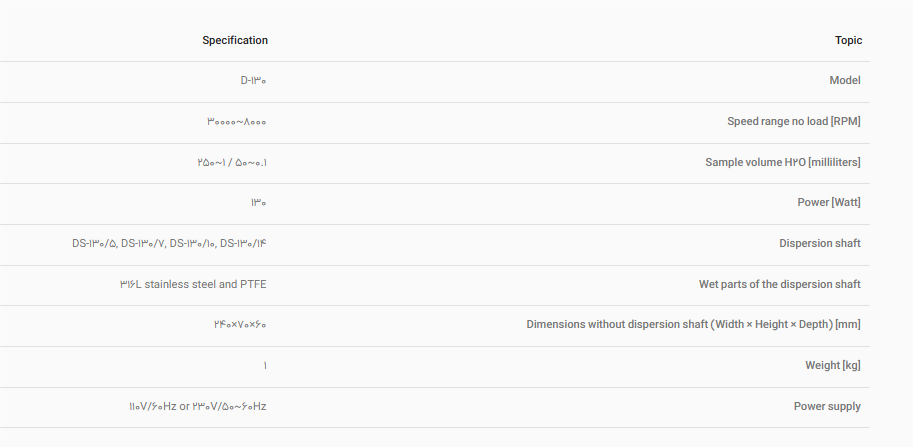Viewport: 913px width, 447px height.
Task: Select the Sample volume milliliters label
Action: click(783, 162)
